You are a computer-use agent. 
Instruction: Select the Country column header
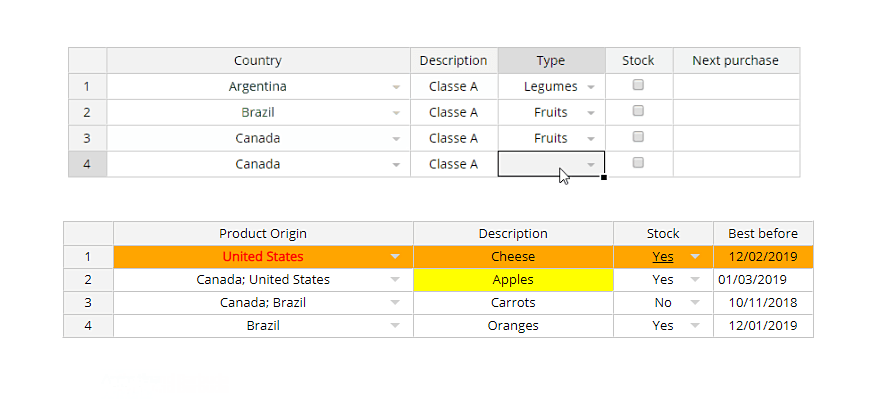pyautogui.click(x=258, y=61)
